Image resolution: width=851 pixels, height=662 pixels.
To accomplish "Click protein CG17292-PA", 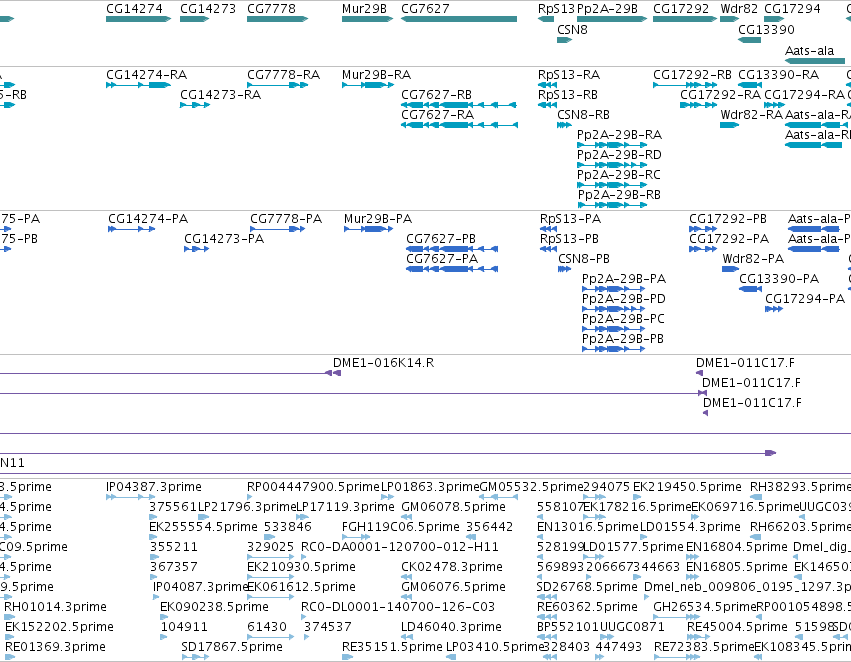I will click(x=729, y=239).
